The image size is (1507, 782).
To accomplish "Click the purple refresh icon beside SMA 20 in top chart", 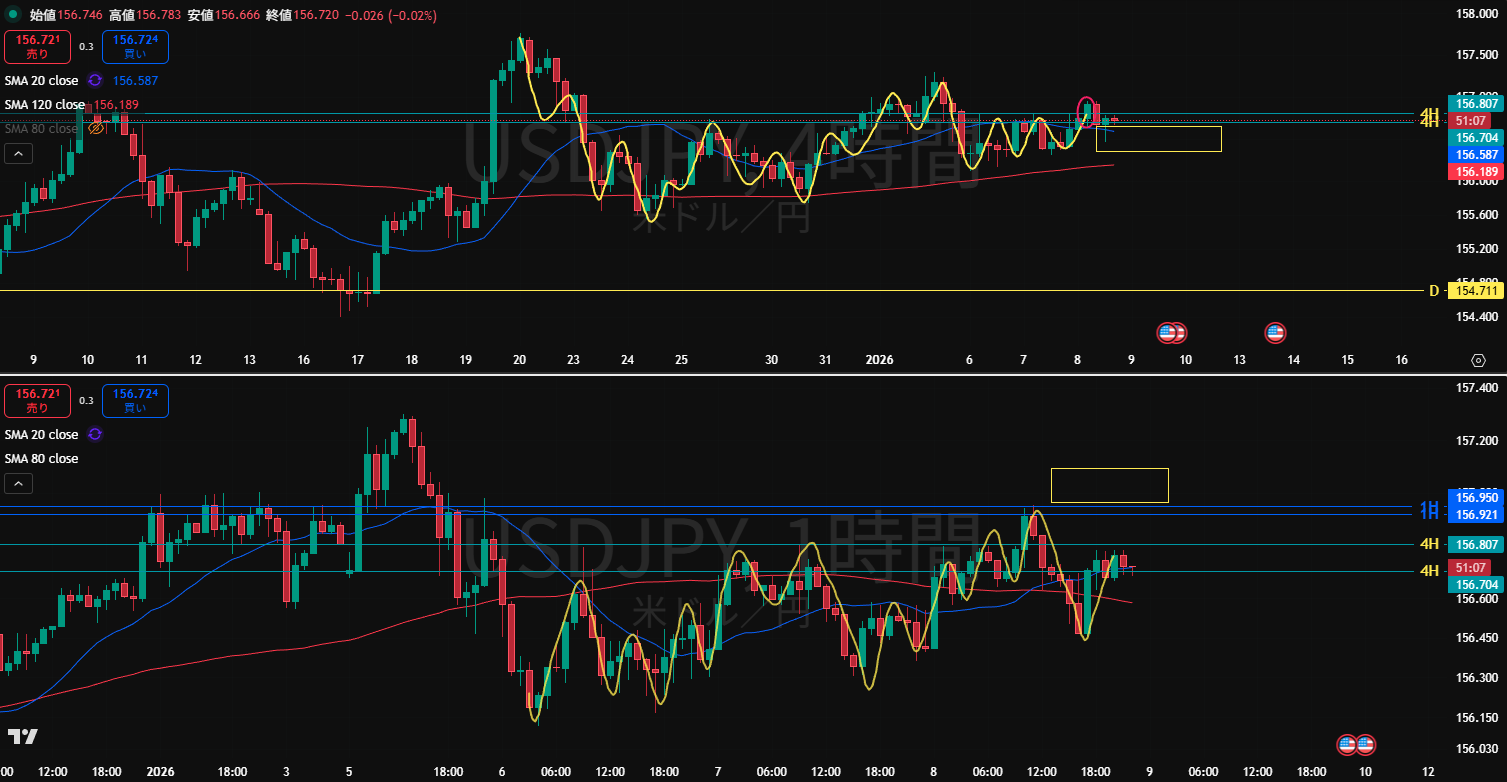I will 95,80.
